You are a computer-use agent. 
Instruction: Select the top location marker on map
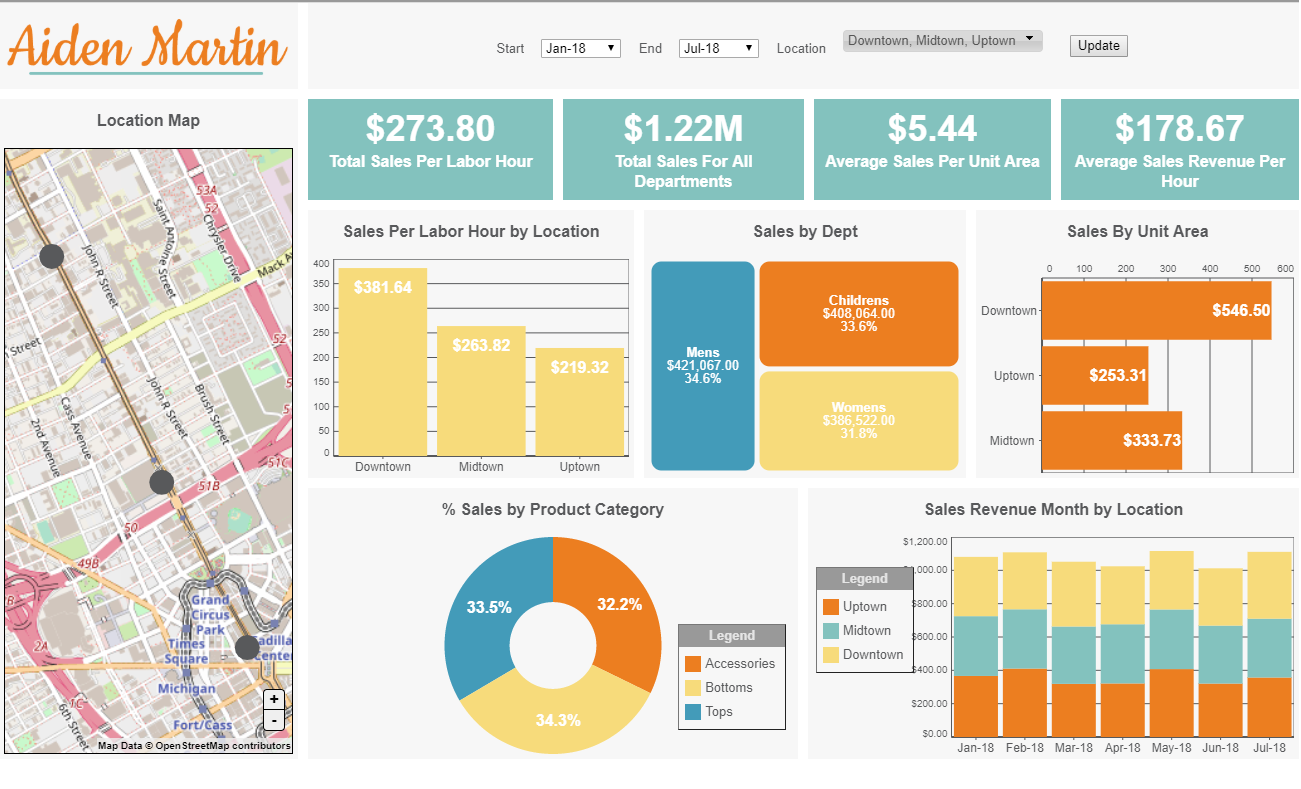click(x=51, y=256)
